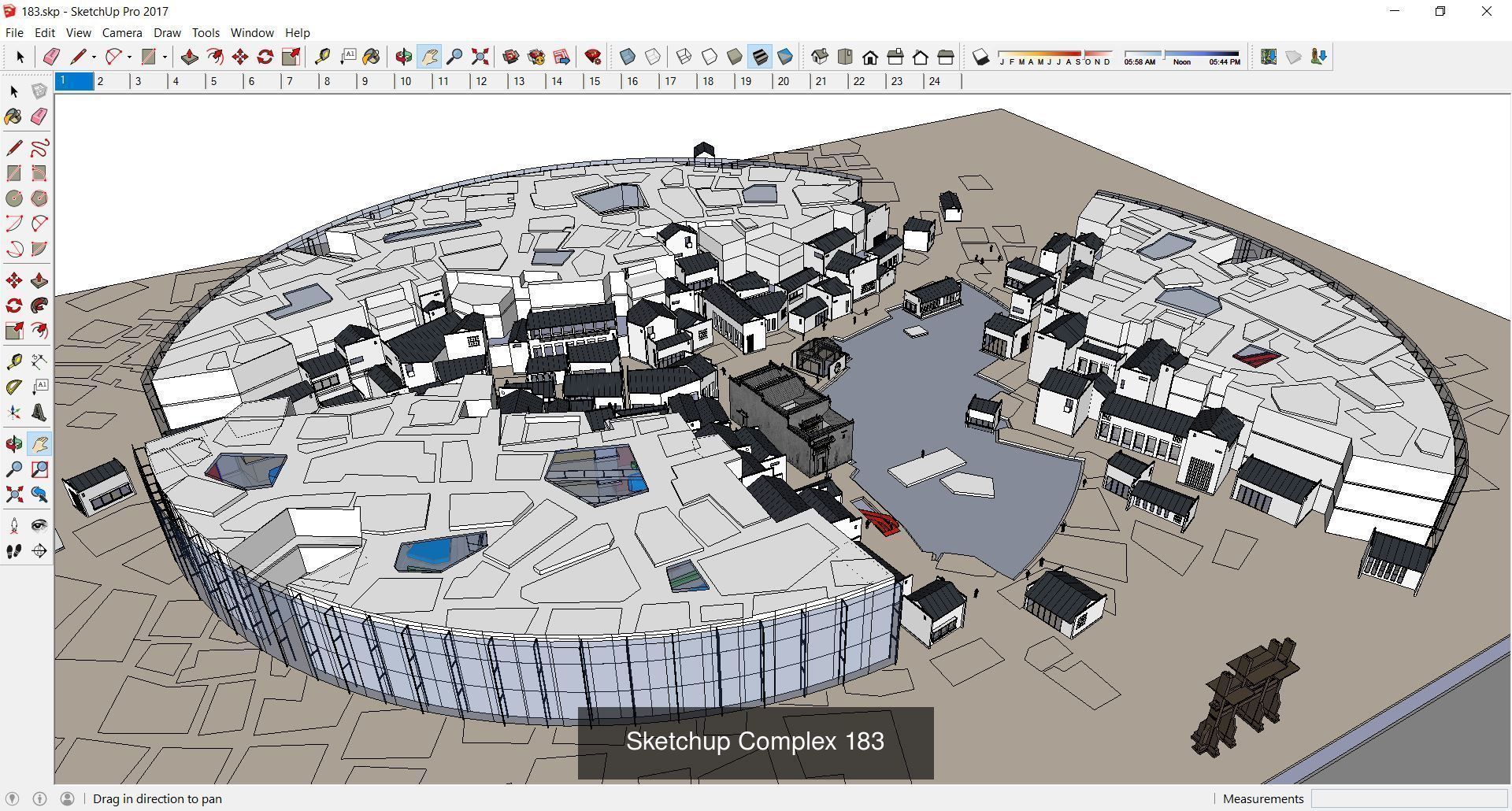Switch to scene tab 12
1512x811 pixels.
(x=481, y=81)
